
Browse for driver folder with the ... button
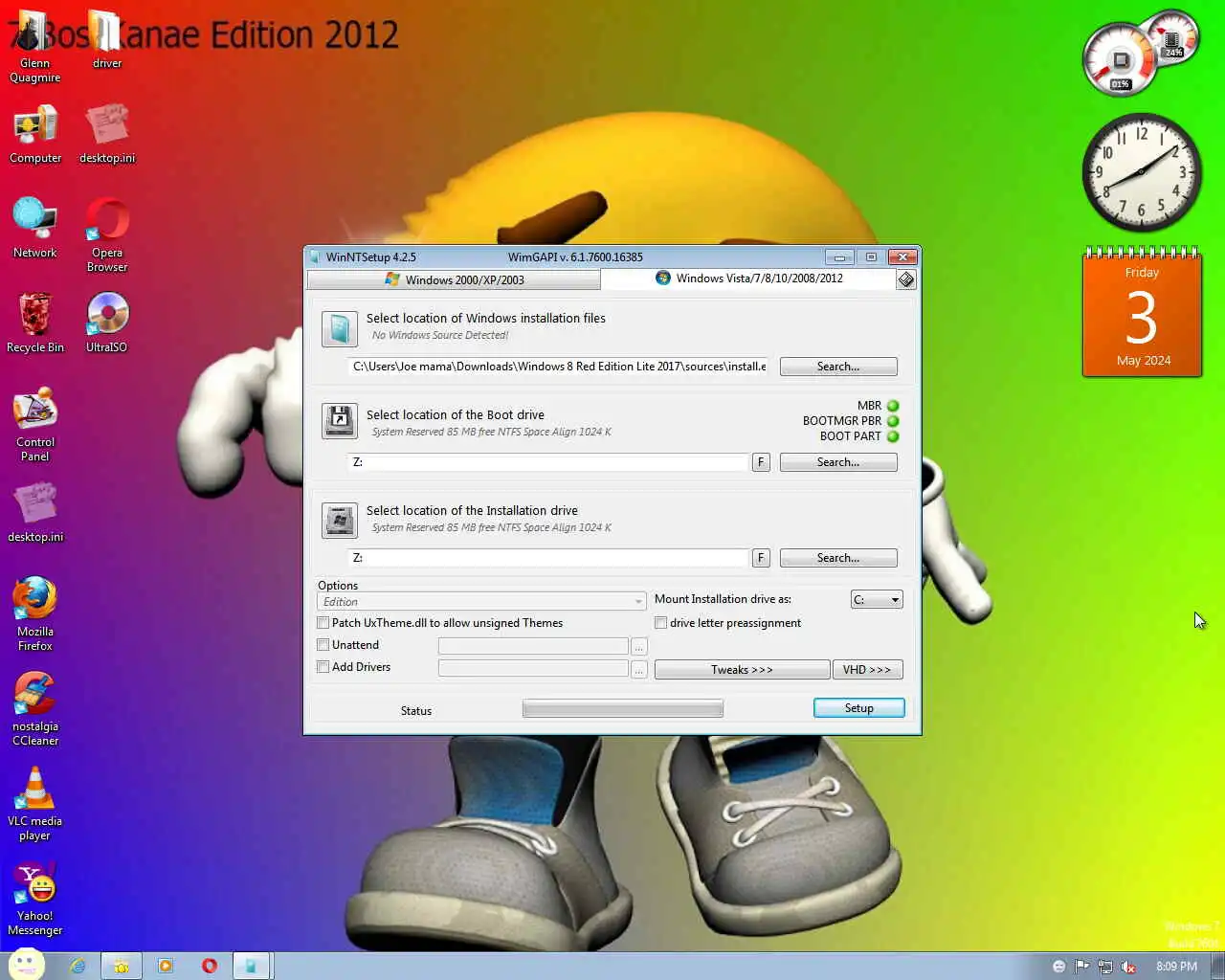(x=638, y=669)
